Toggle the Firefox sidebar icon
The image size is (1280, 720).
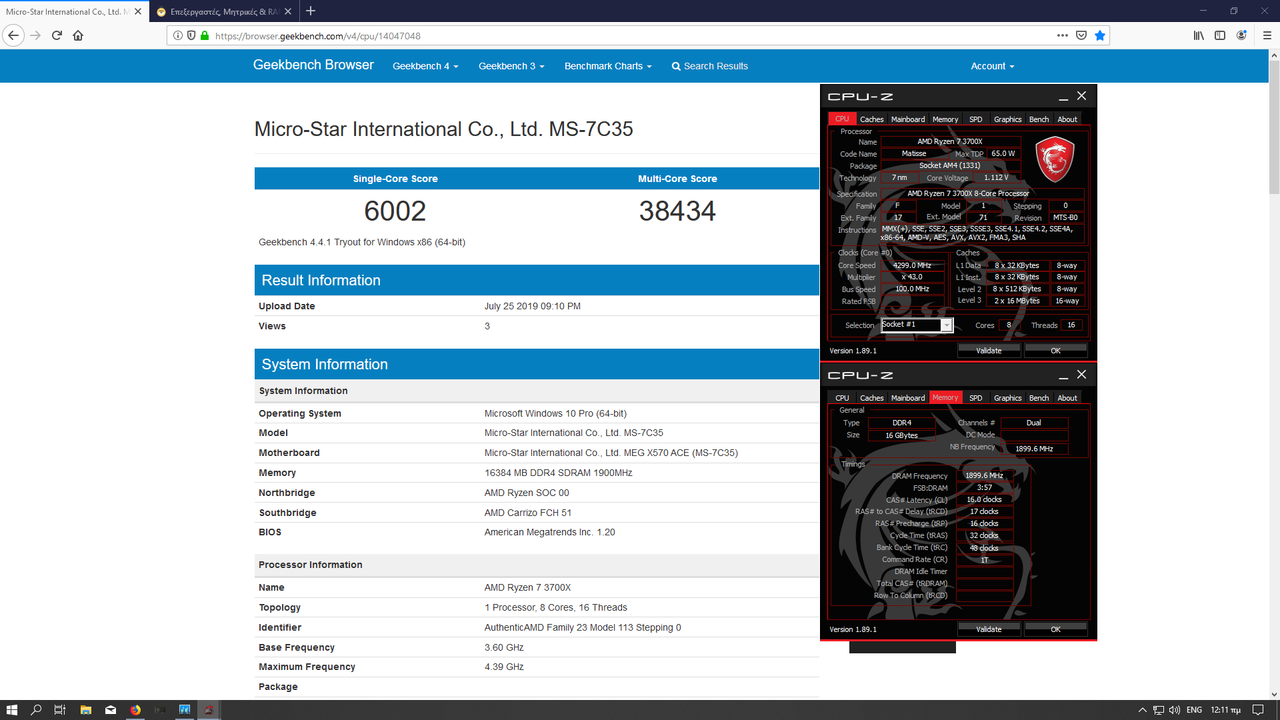click(x=1220, y=35)
